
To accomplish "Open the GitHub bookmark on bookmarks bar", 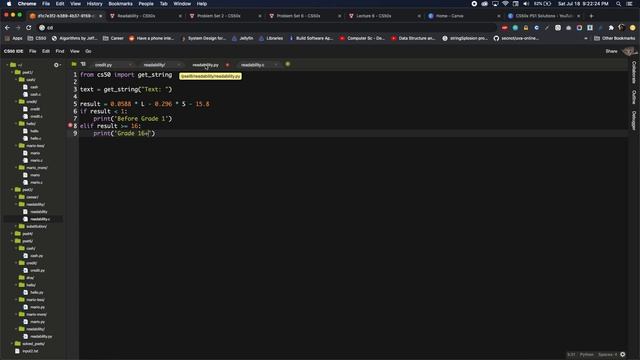I will (x=516, y=38).
